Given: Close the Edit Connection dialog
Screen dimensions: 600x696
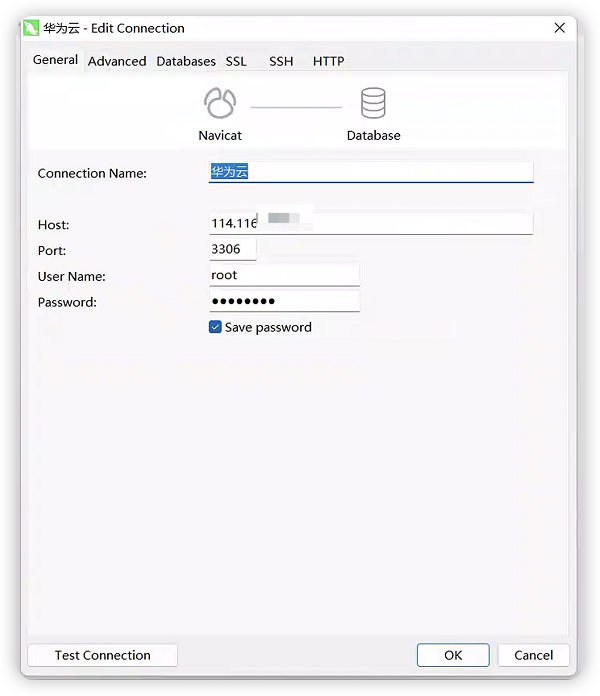Looking at the screenshot, I should (x=560, y=28).
